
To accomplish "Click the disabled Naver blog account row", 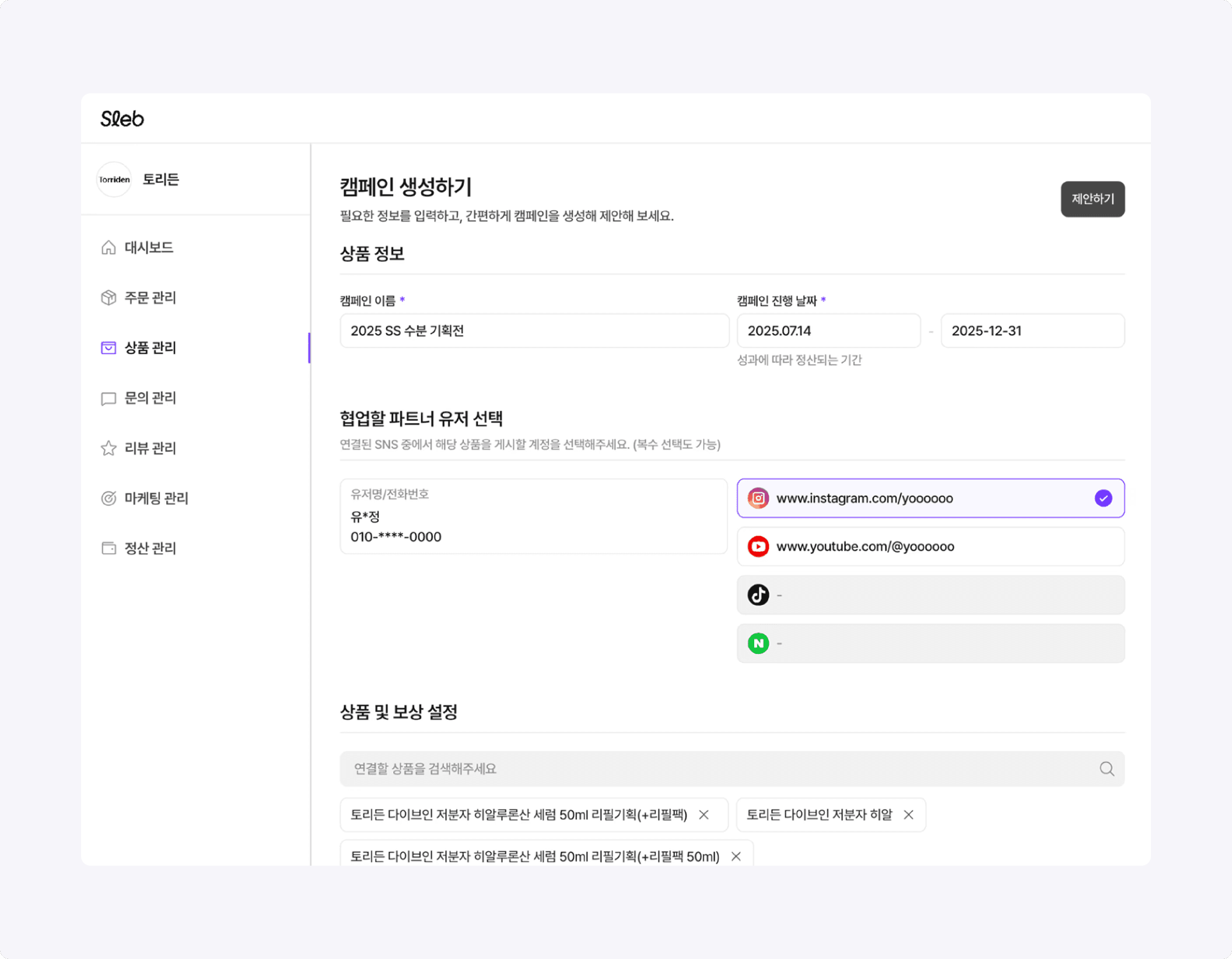I will (x=930, y=643).
